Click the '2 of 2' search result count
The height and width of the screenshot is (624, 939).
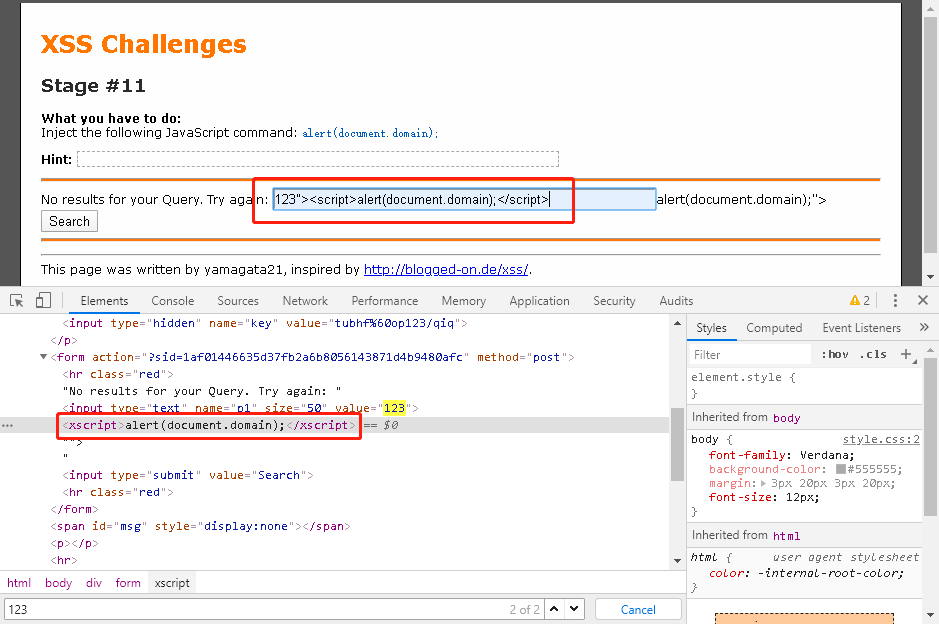pyautogui.click(x=524, y=609)
